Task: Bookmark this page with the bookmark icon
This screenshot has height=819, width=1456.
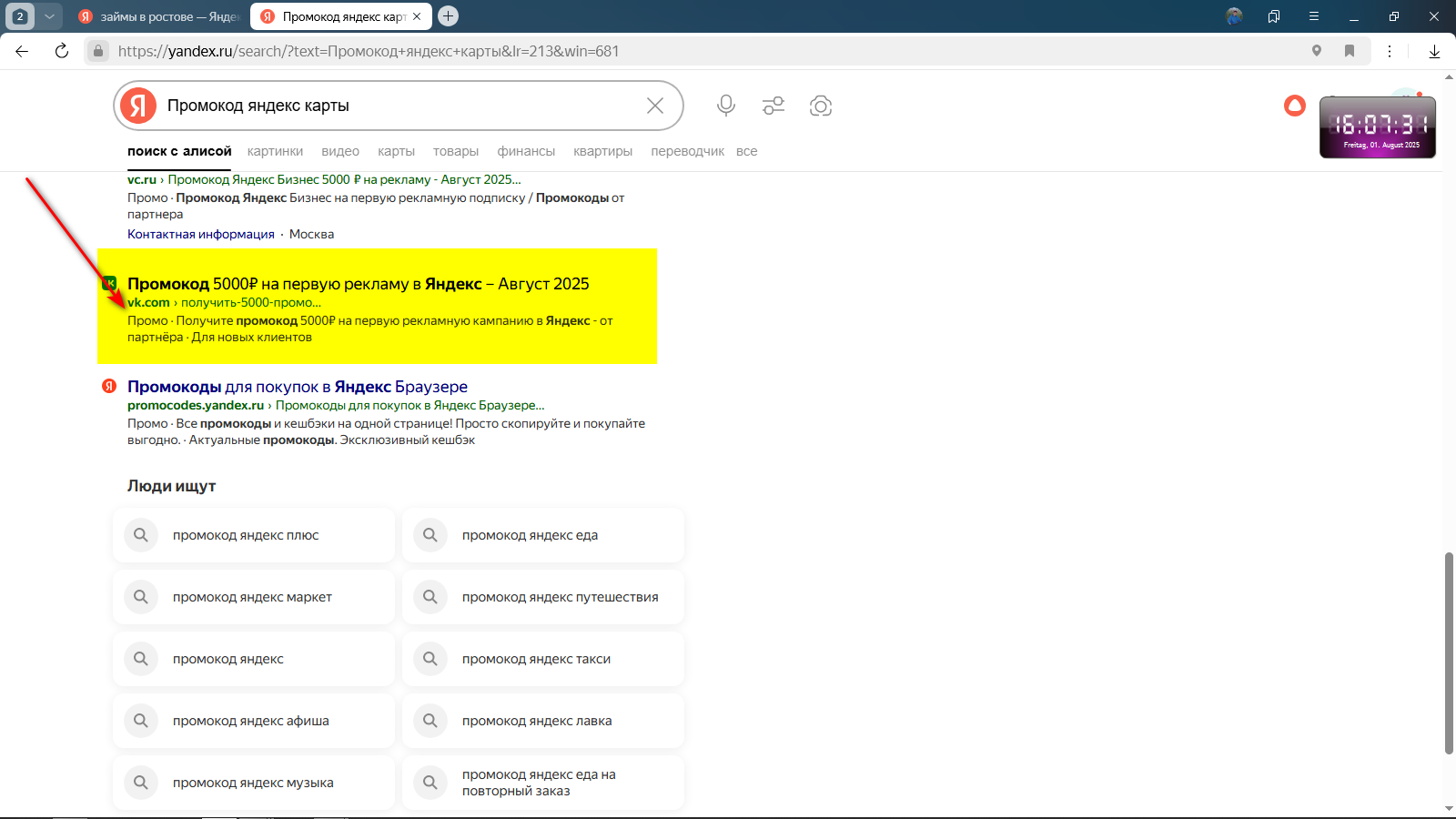Action: 1350,51
